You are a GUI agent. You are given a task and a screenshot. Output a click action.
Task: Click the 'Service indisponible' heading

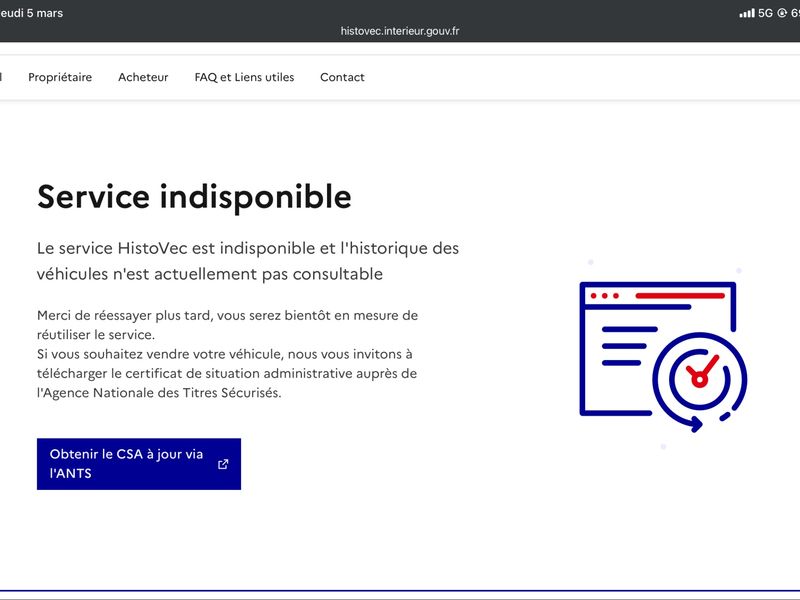pos(194,197)
